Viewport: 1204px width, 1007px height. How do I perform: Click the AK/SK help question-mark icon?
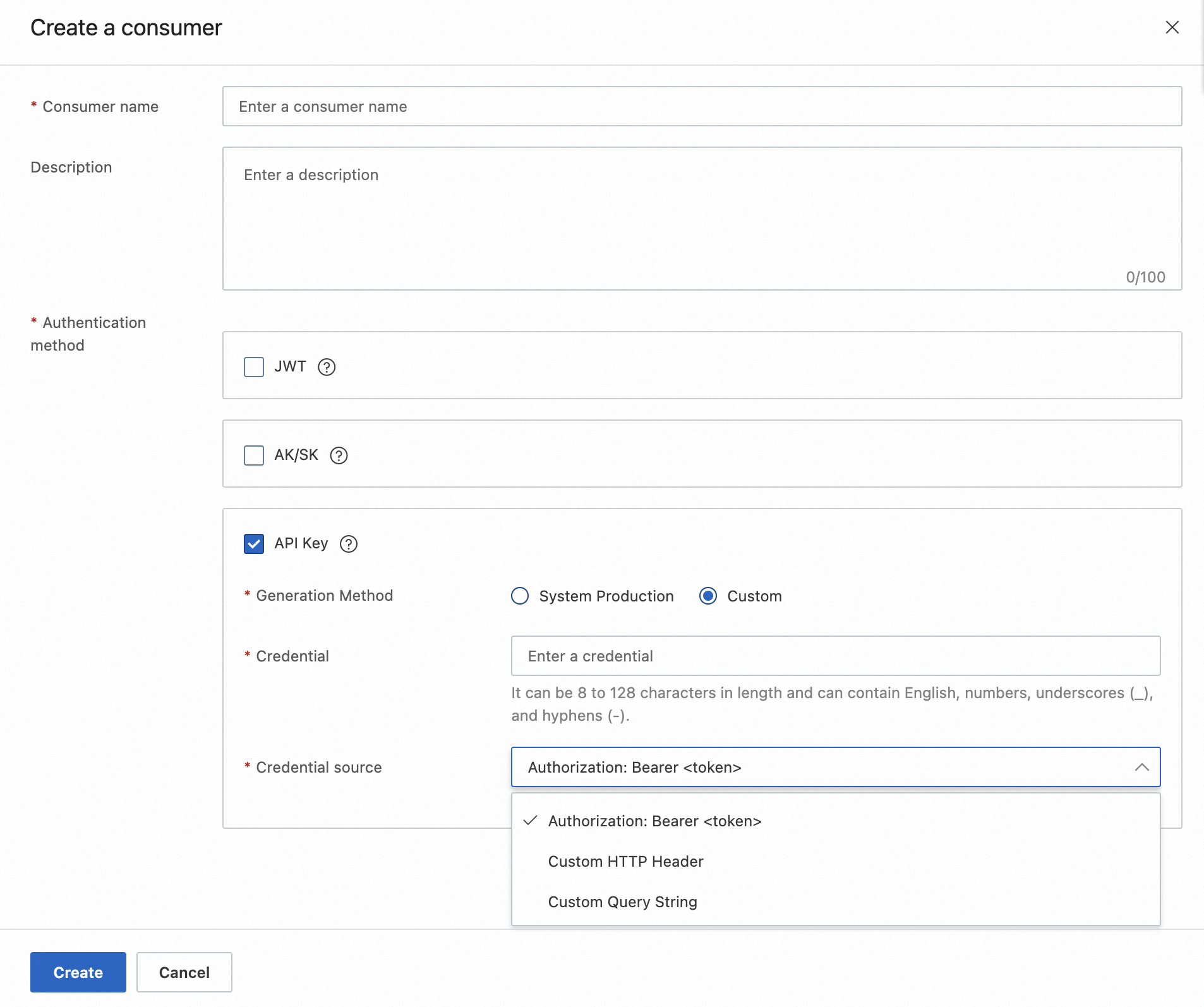click(x=339, y=455)
